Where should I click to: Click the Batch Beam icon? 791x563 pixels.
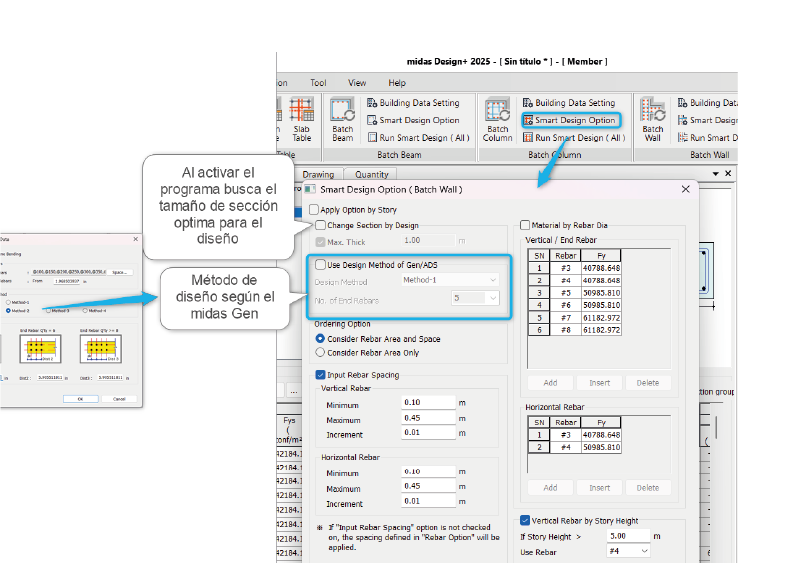pyautogui.click(x=343, y=119)
